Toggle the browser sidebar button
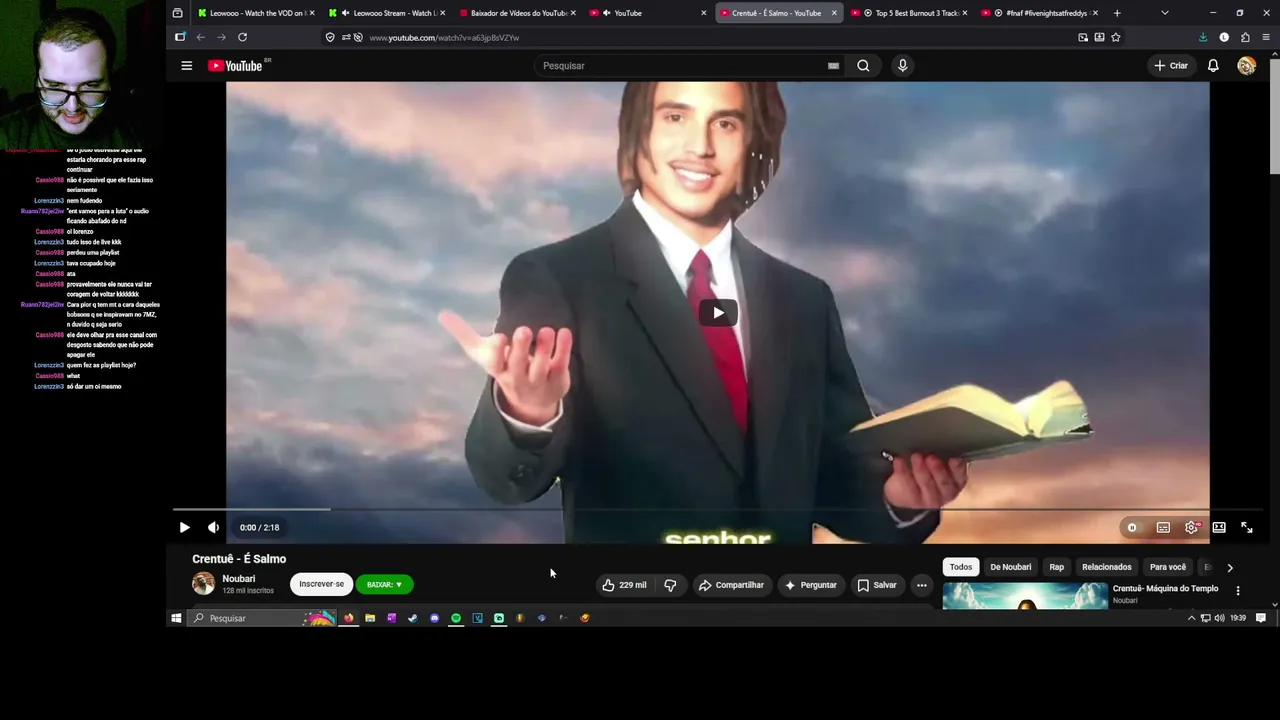 pyautogui.click(x=180, y=37)
